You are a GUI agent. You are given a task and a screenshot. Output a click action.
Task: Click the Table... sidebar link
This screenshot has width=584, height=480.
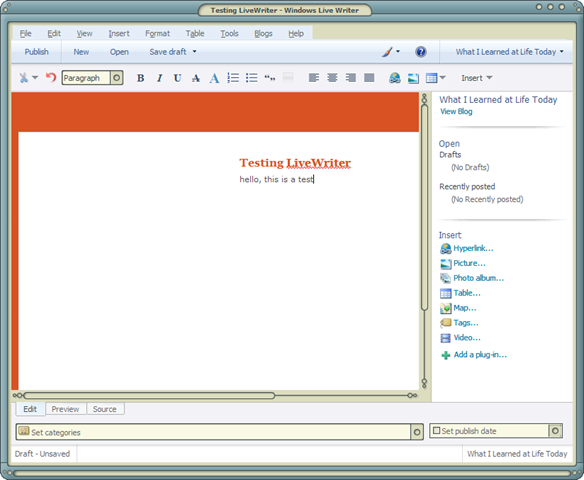coord(467,293)
